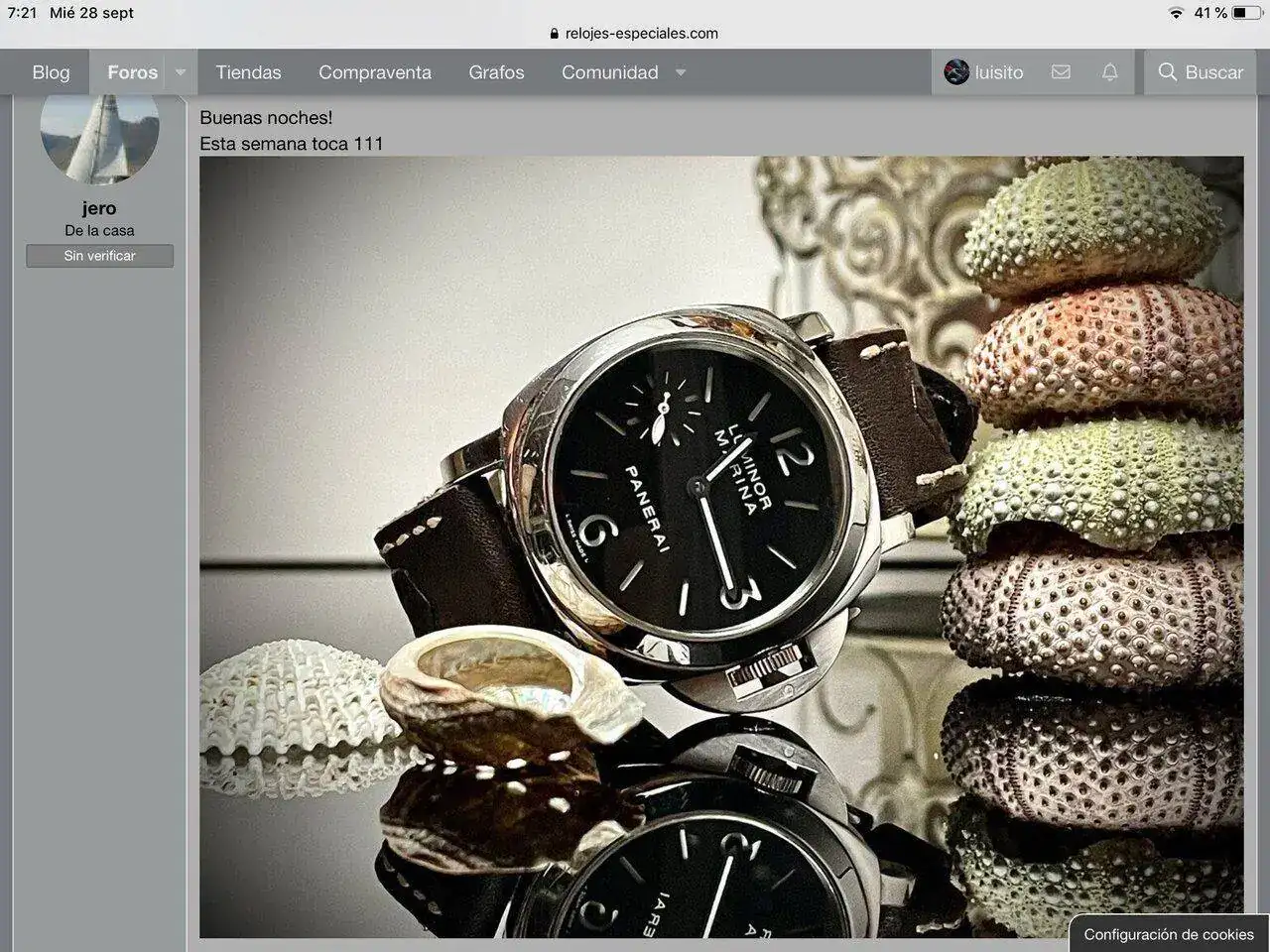
Task: Tap the 7:21 clock in status bar
Action: 22,13
